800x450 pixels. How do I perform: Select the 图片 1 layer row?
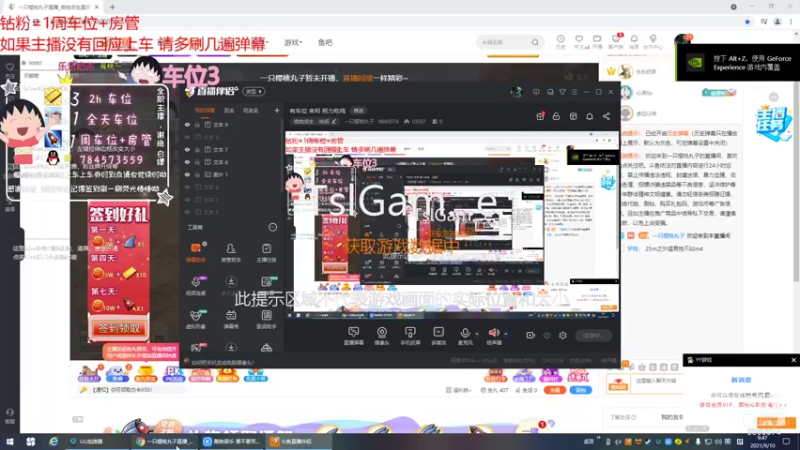pyautogui.click(x=232, y=174)
